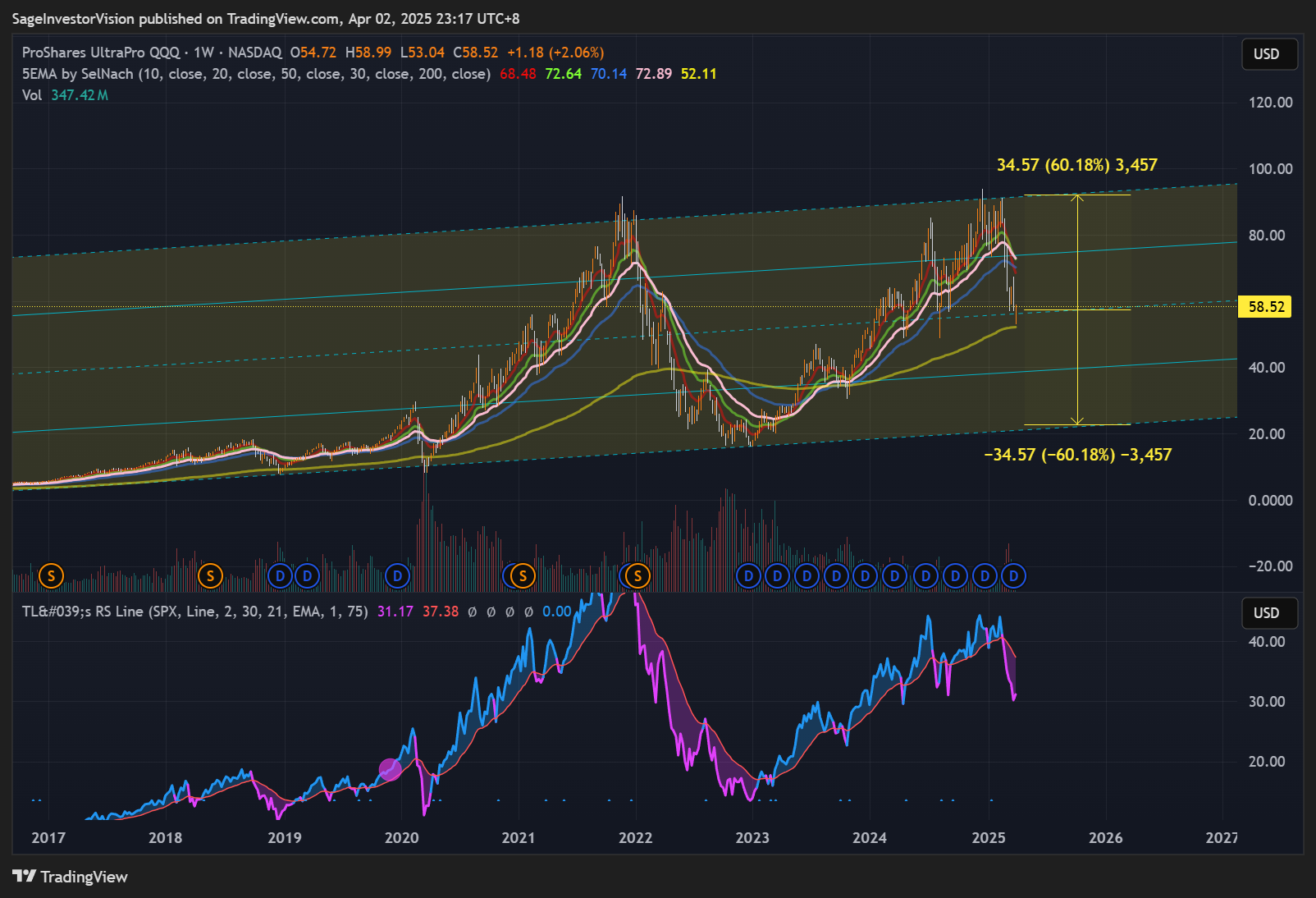Click the 0.0000 price axis label
Image resolution: width=1316 pixels, height=898 pixels.
point(1271,501)
